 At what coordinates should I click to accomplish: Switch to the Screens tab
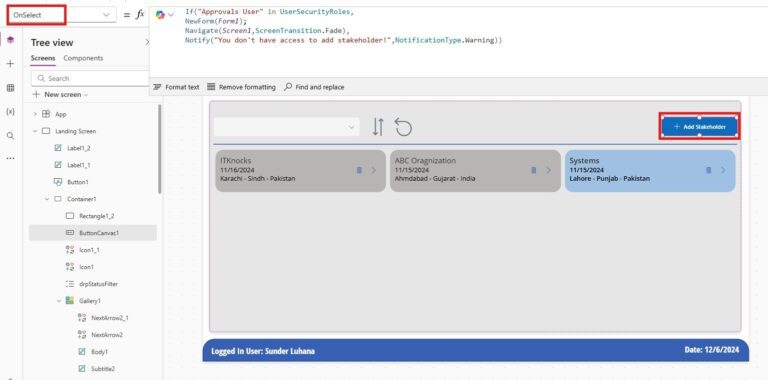[43, 58]
